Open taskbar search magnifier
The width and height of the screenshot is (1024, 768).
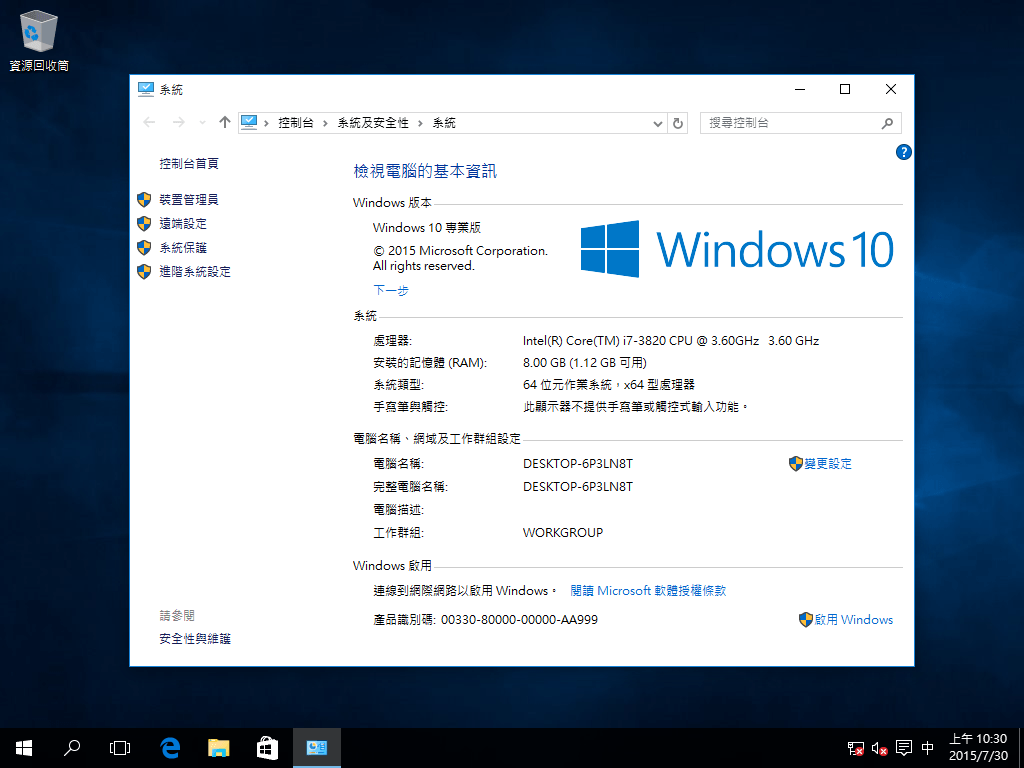[72, 748]
